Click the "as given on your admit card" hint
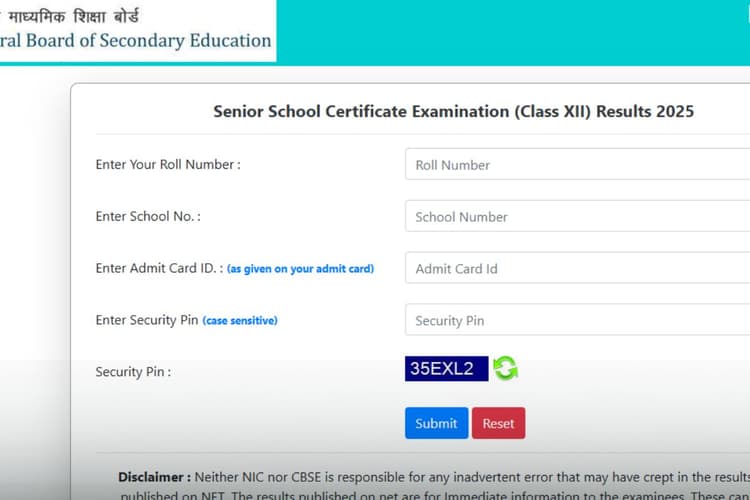This screenshot has width=750, height=500. (x=300, y=269)
